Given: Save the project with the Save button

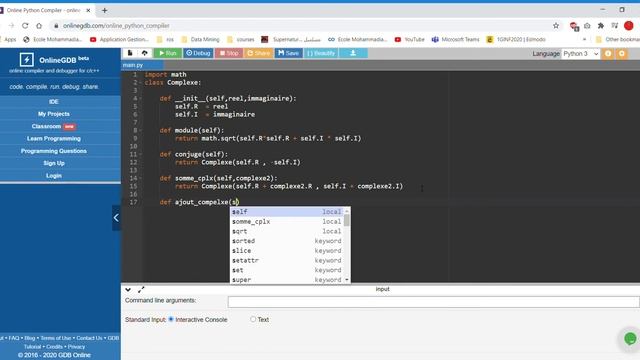Looking at the screenshot, I should coord(289,53).
